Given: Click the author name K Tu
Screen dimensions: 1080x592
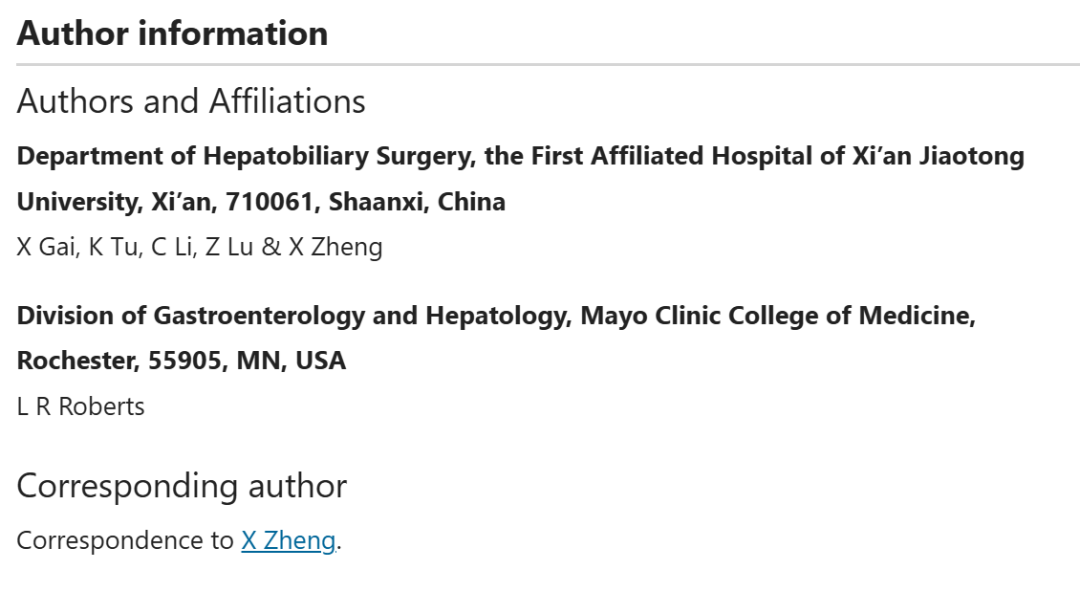Looking at the screenshot, I should coord(113,247).
